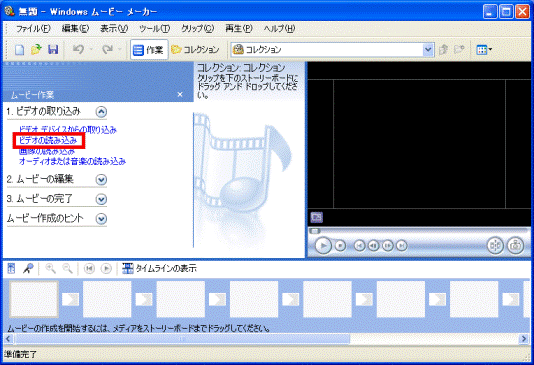The height and width of the screenshot is (365, 534).
Task: Click the Take Picture camera icon
Action: point(516,245)
